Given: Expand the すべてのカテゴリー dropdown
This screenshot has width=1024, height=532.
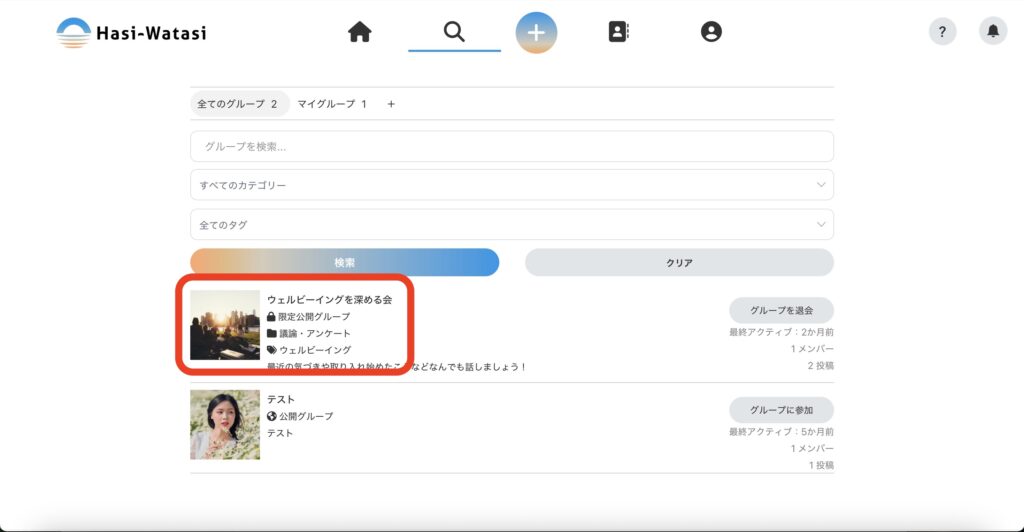Looking at the screenshot, I should pyautogui.click(x=511, y=185).
